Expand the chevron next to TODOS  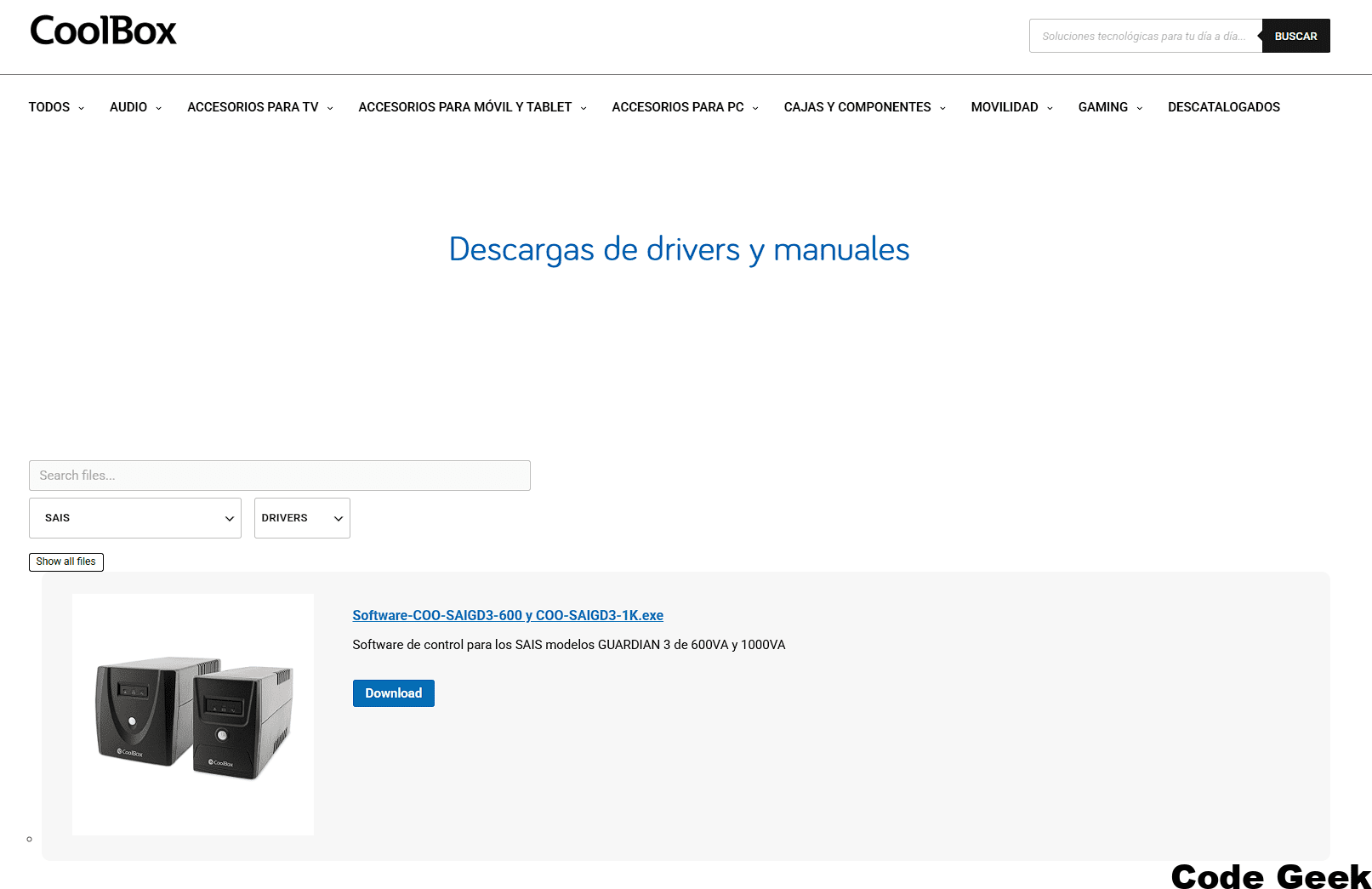pos(82,108)
